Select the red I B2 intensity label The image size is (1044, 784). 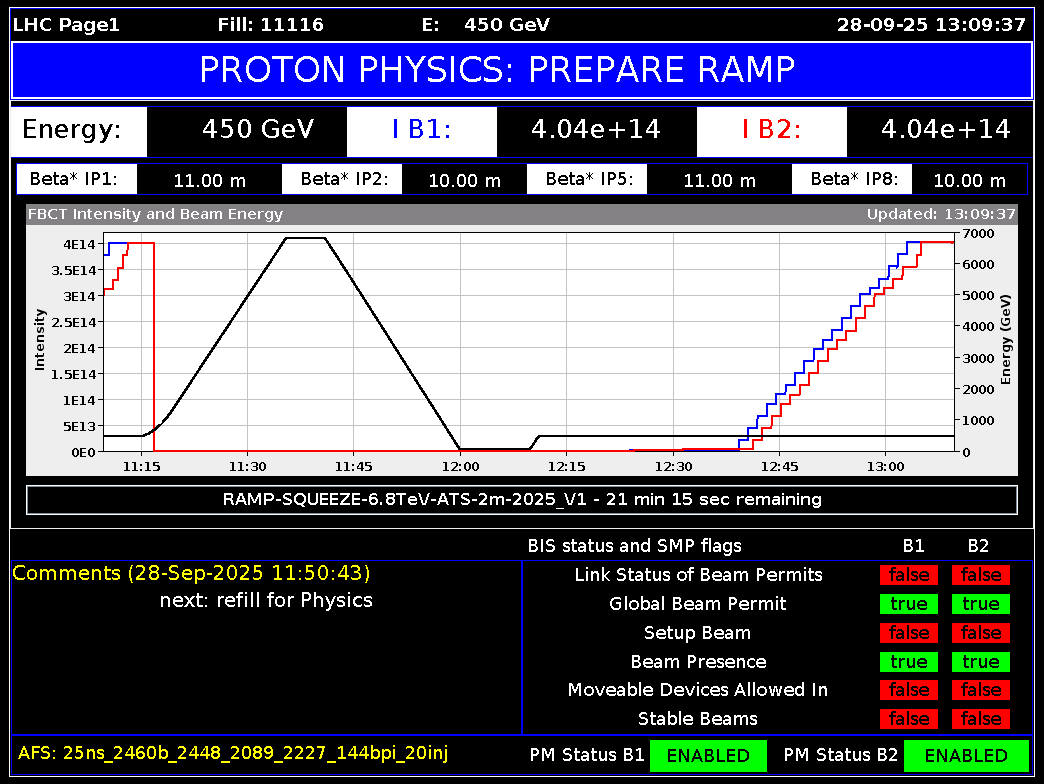coord(771,130)
